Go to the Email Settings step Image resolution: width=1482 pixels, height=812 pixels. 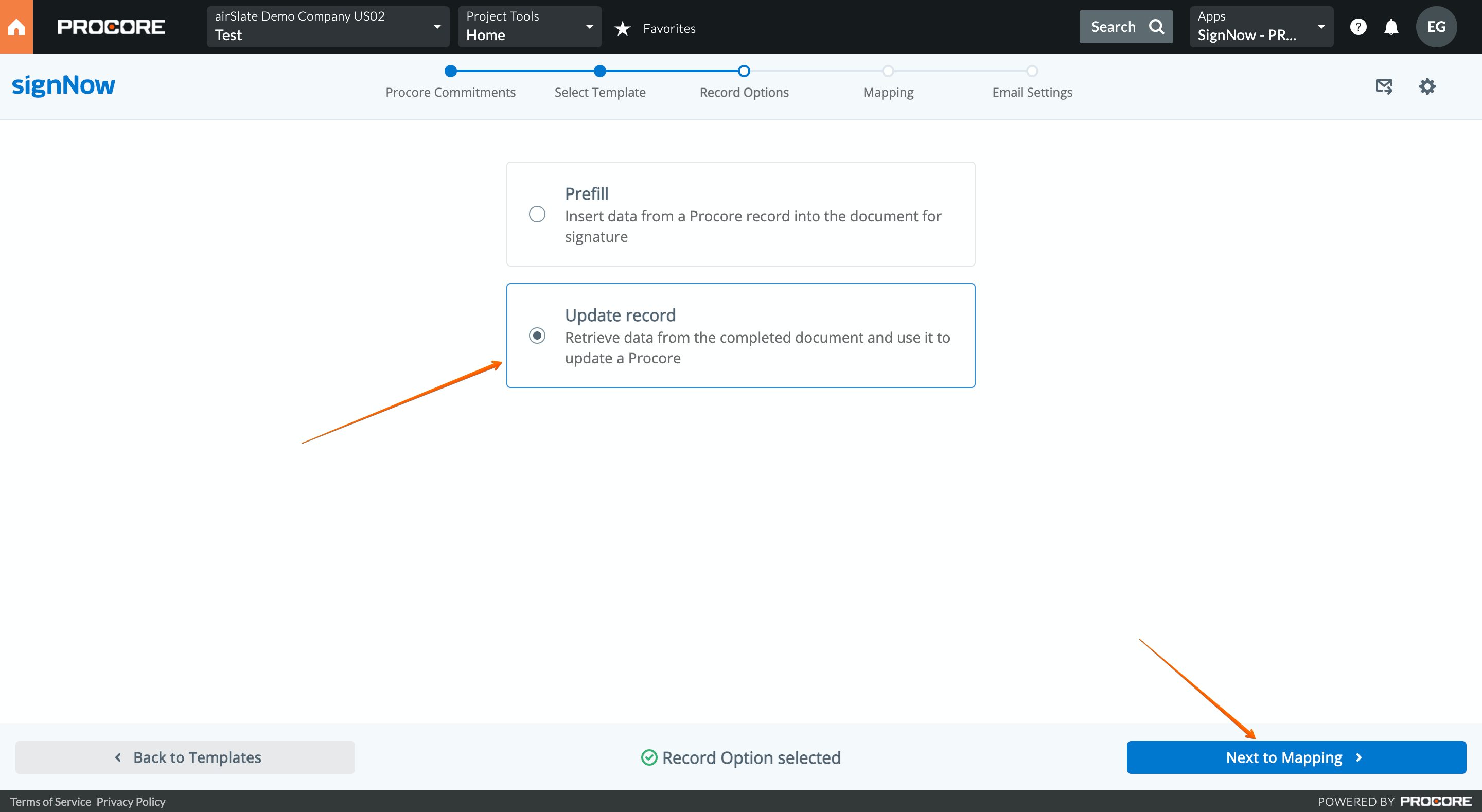[x=1032, y=92]
